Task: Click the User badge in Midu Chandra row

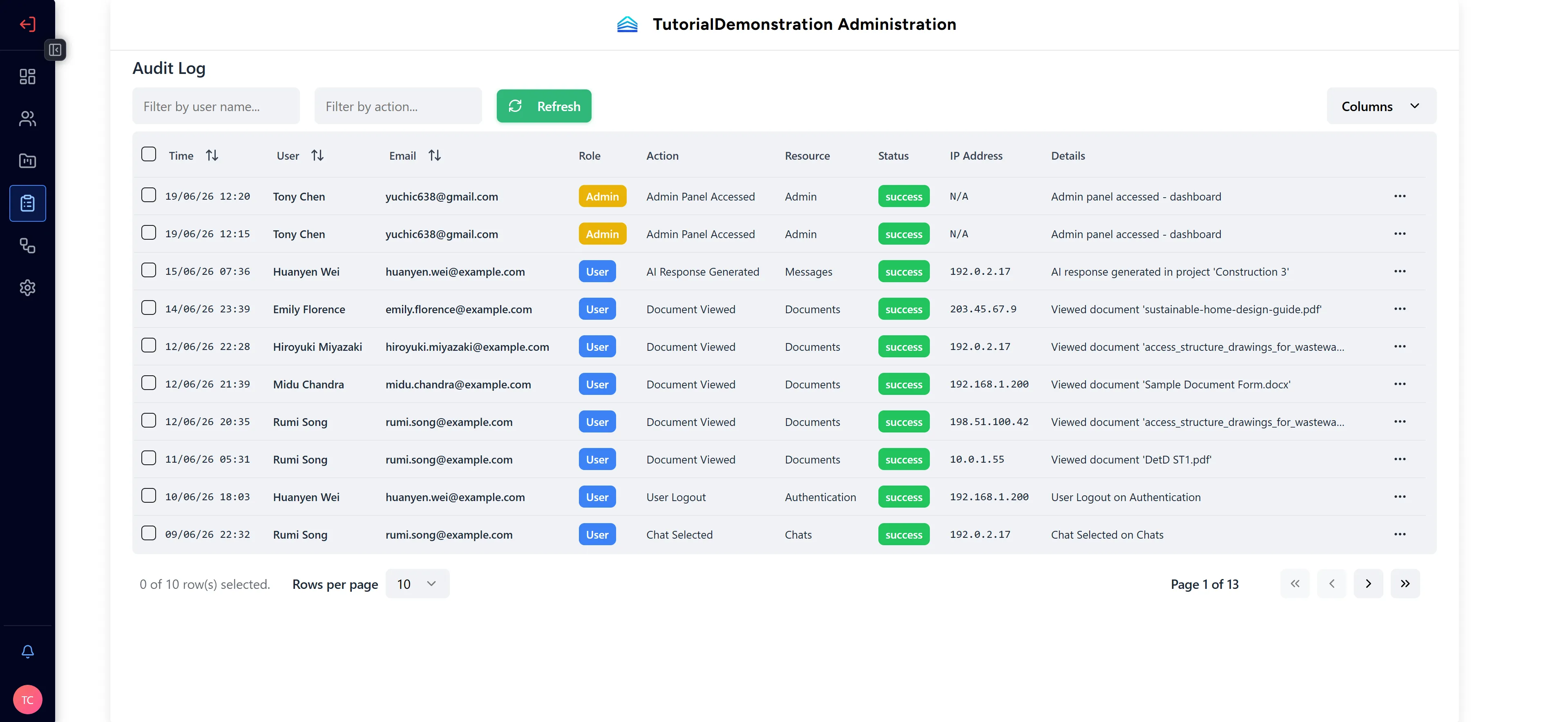Action: (596, 384)
